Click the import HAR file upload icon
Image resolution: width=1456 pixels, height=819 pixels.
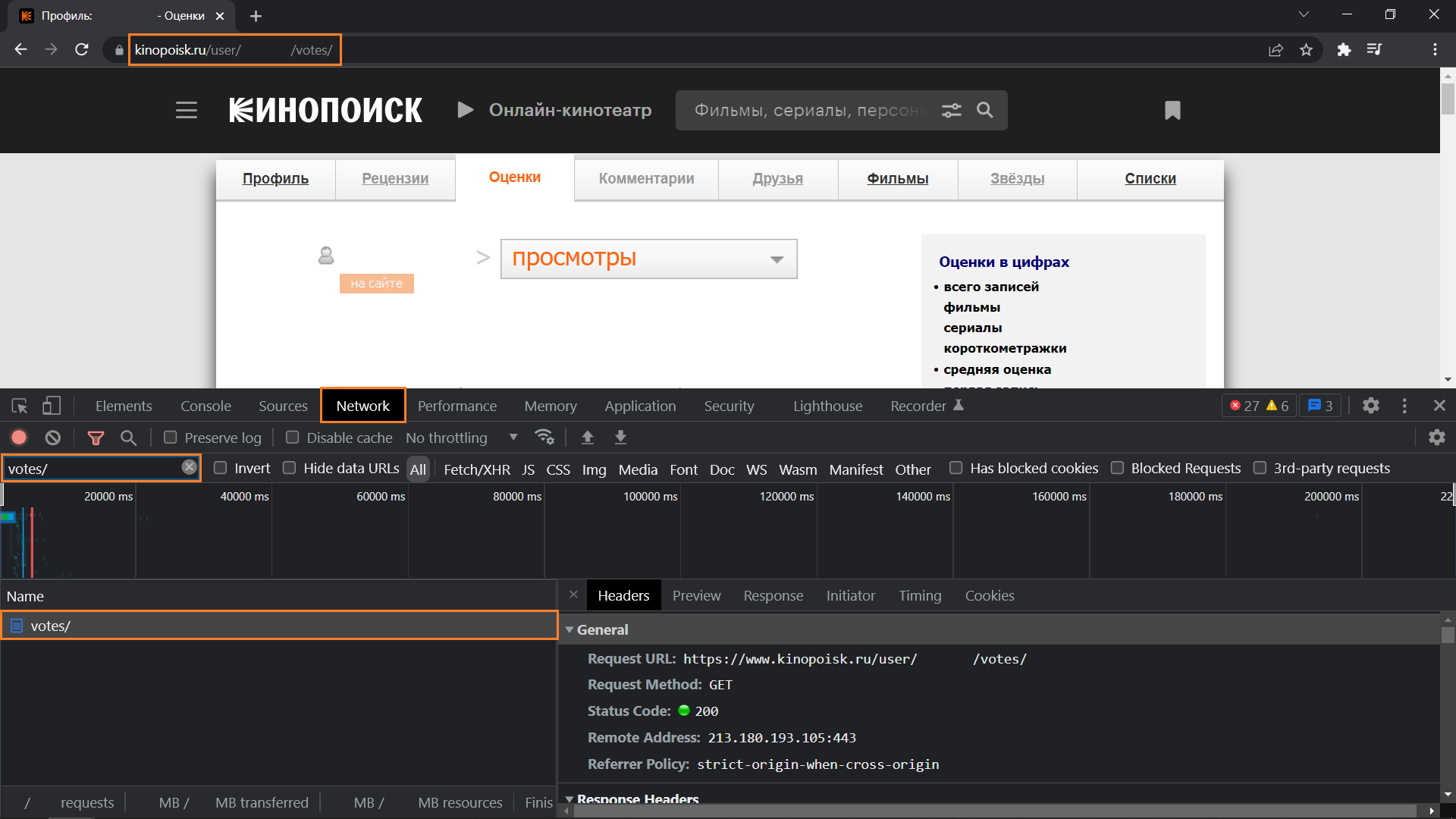coord(587,438)
